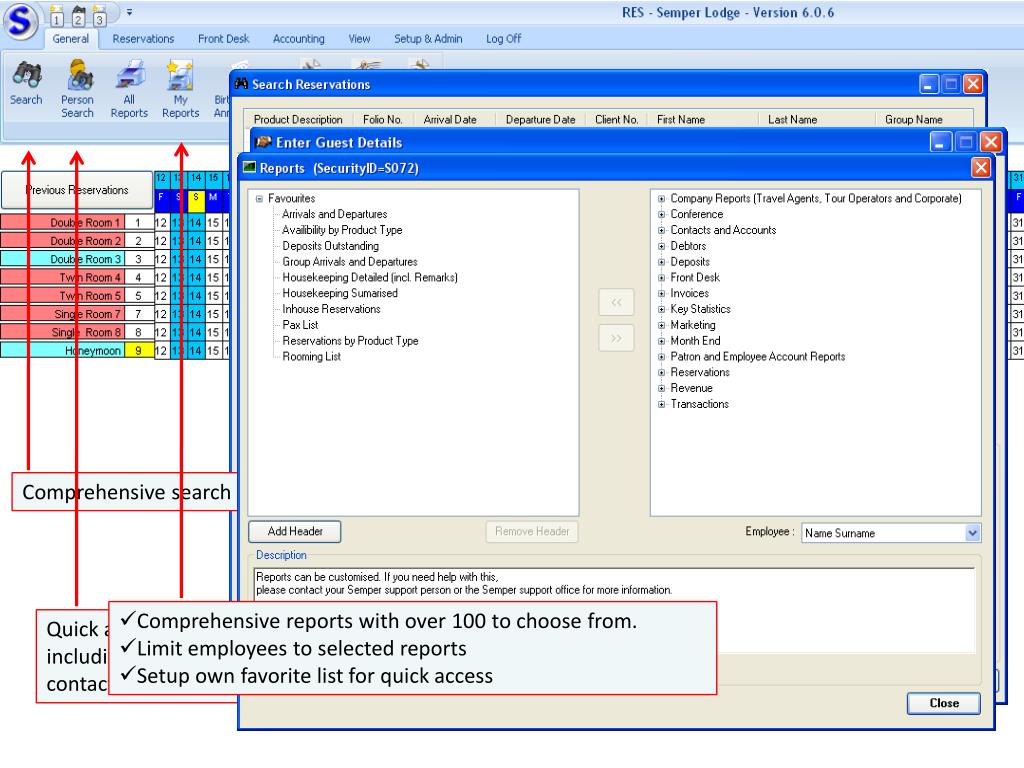Image resolution: width=1024 pixels, height=768 pixels.
Task: Select Inhouse Reservations report
Action: coord(331,309)
